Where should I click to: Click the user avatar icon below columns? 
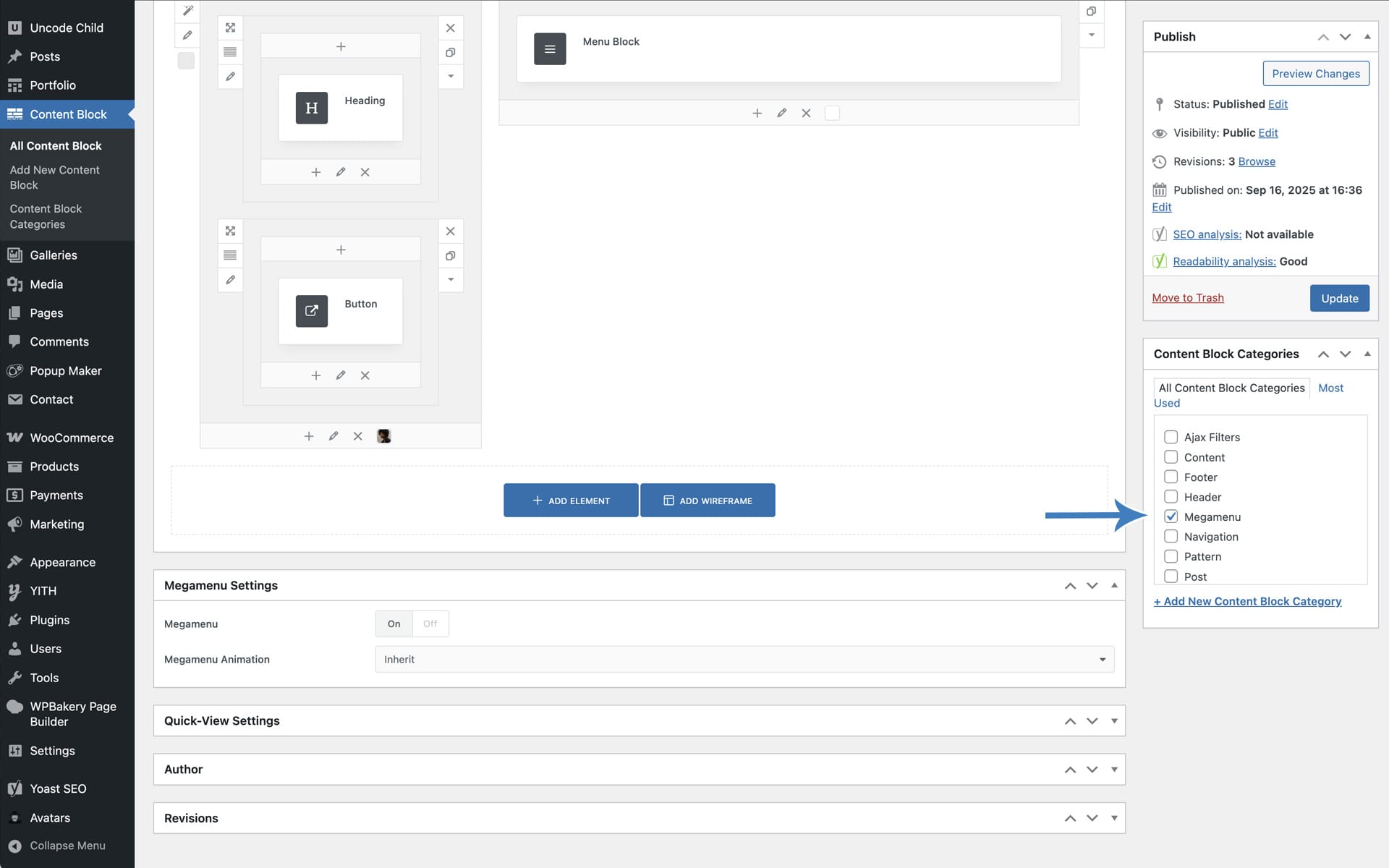(383, 436)
